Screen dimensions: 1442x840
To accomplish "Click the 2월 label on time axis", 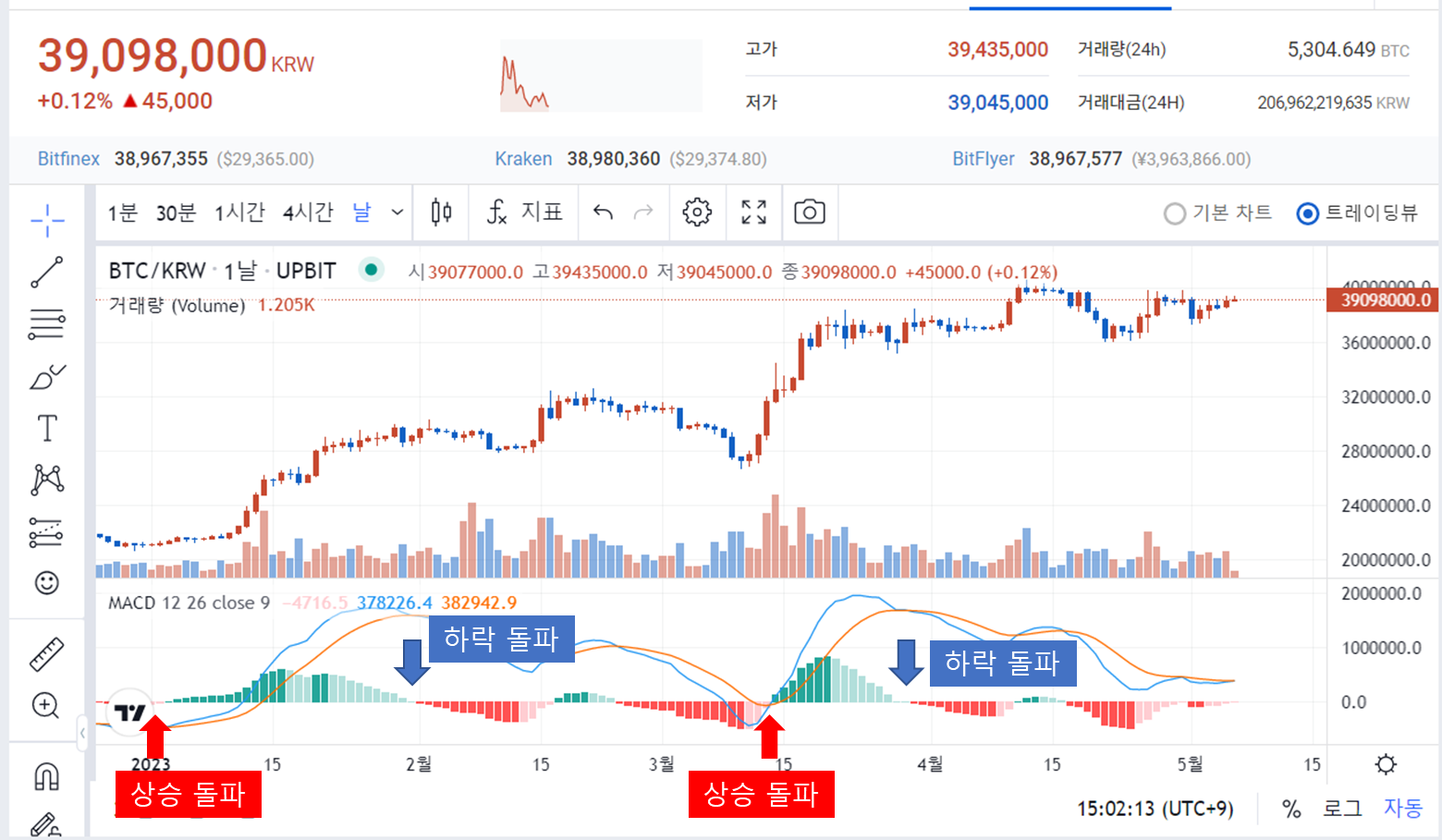I will (419, 764).
